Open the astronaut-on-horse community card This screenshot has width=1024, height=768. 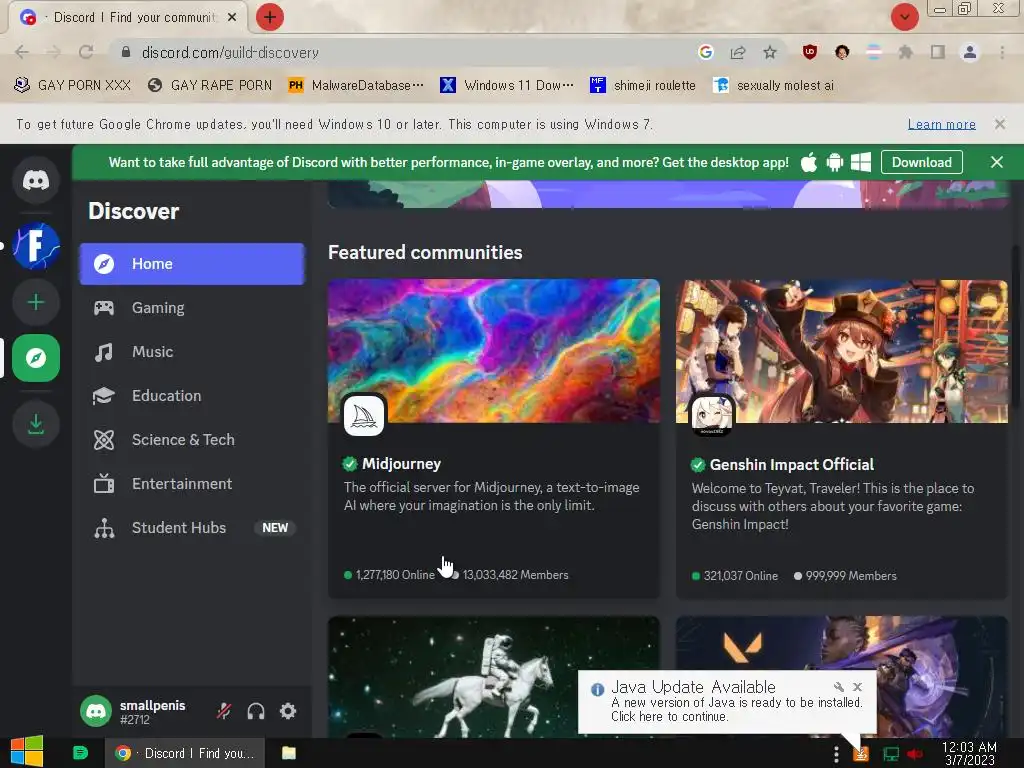tap(494, 677)
